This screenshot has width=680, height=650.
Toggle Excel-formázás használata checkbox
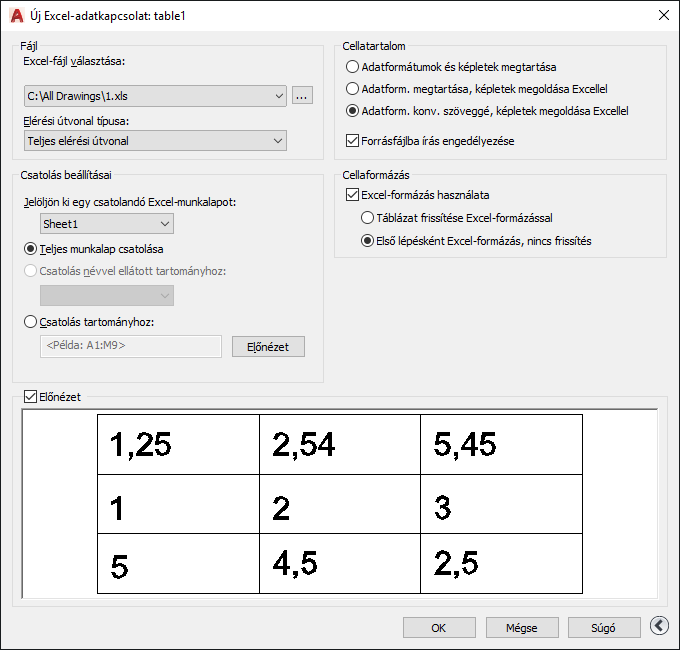point(352,195)
